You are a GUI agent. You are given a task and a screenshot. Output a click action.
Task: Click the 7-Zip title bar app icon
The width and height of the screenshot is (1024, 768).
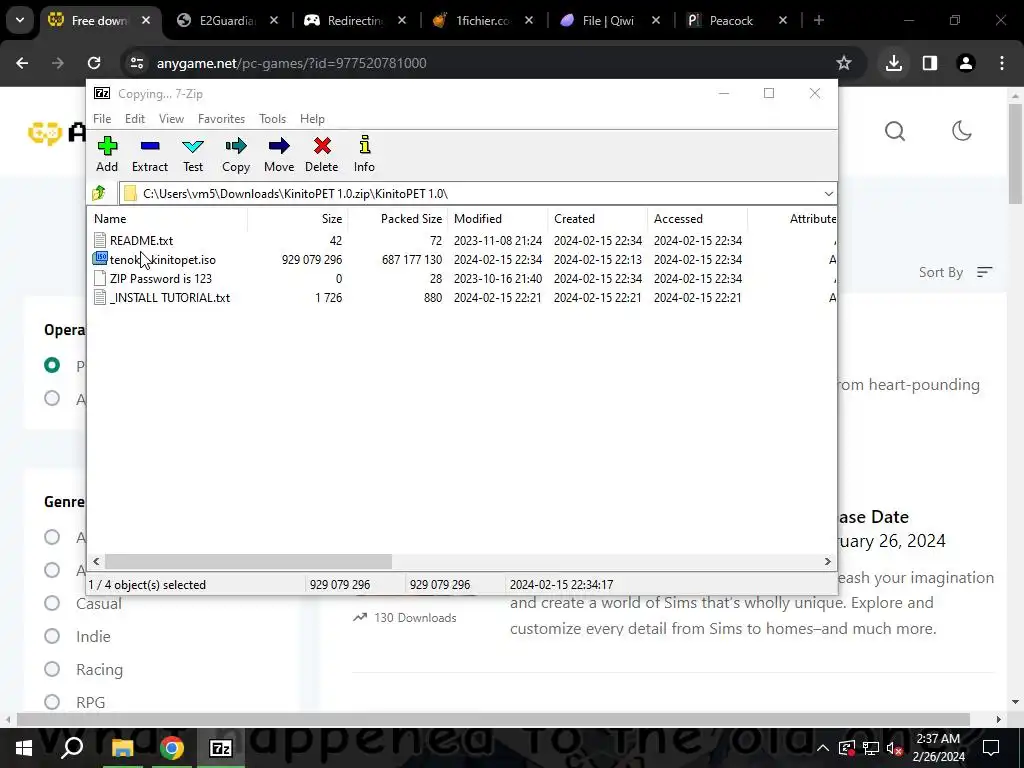click(102, 93)
